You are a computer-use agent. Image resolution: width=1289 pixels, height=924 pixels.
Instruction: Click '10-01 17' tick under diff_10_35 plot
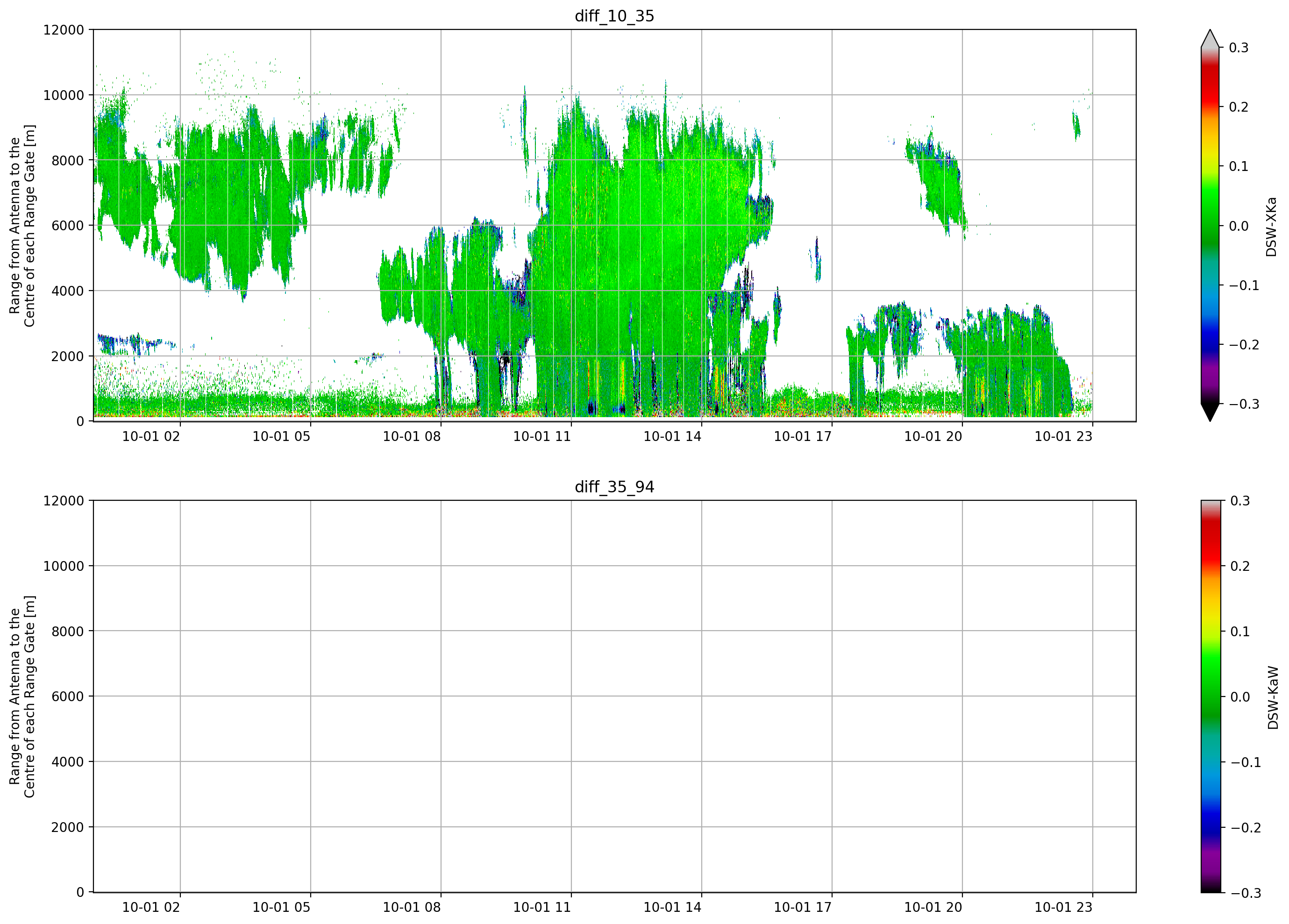coord(803,436)
